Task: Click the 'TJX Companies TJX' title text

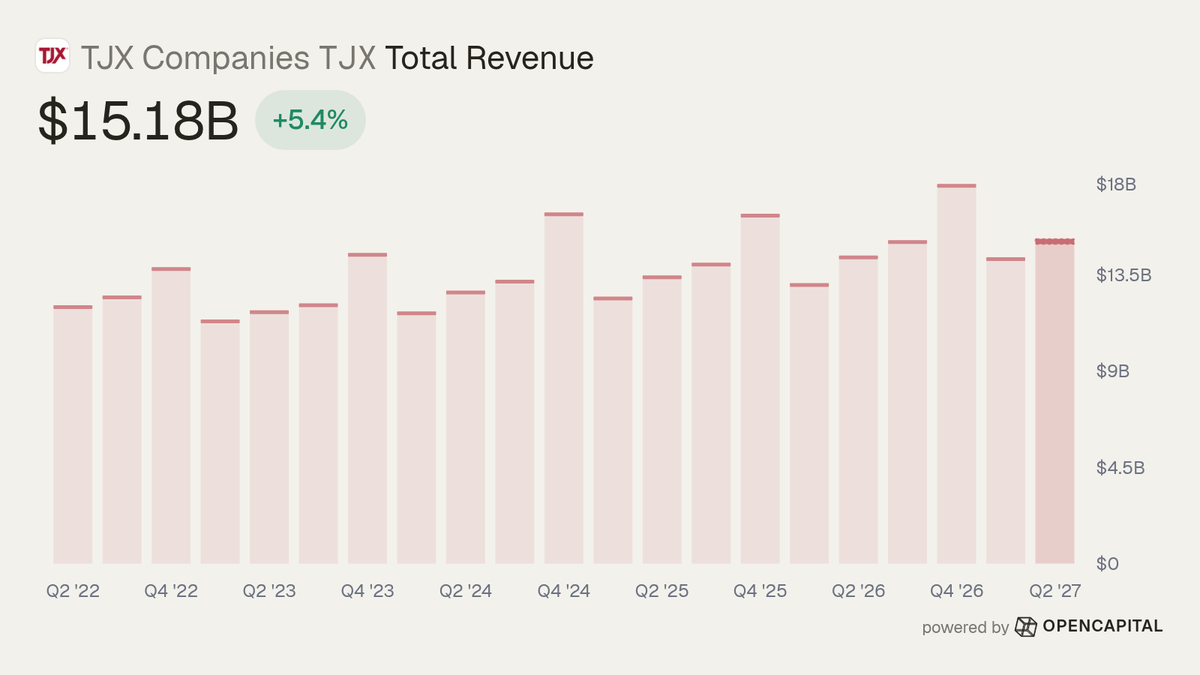Action: (229, 58)
